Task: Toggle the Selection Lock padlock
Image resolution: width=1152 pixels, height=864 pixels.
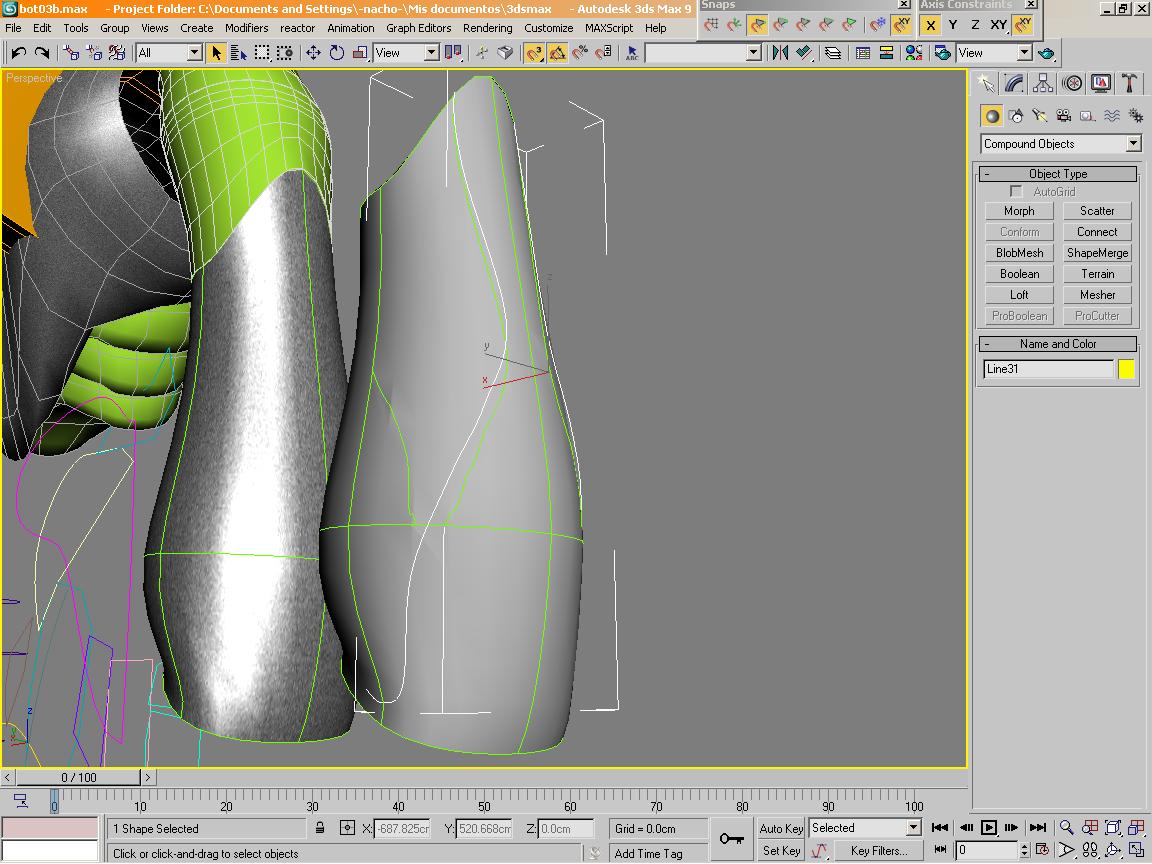Action: tap(320, 828)
